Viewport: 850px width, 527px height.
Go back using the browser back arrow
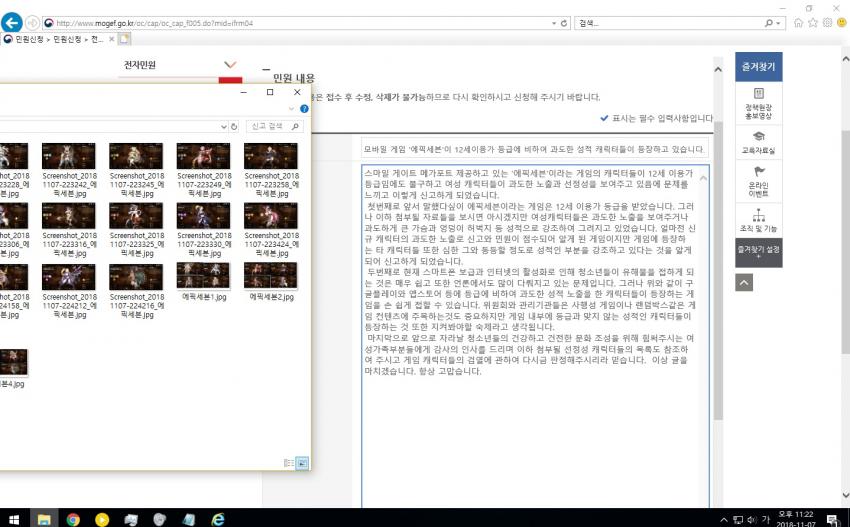(12, 23)
